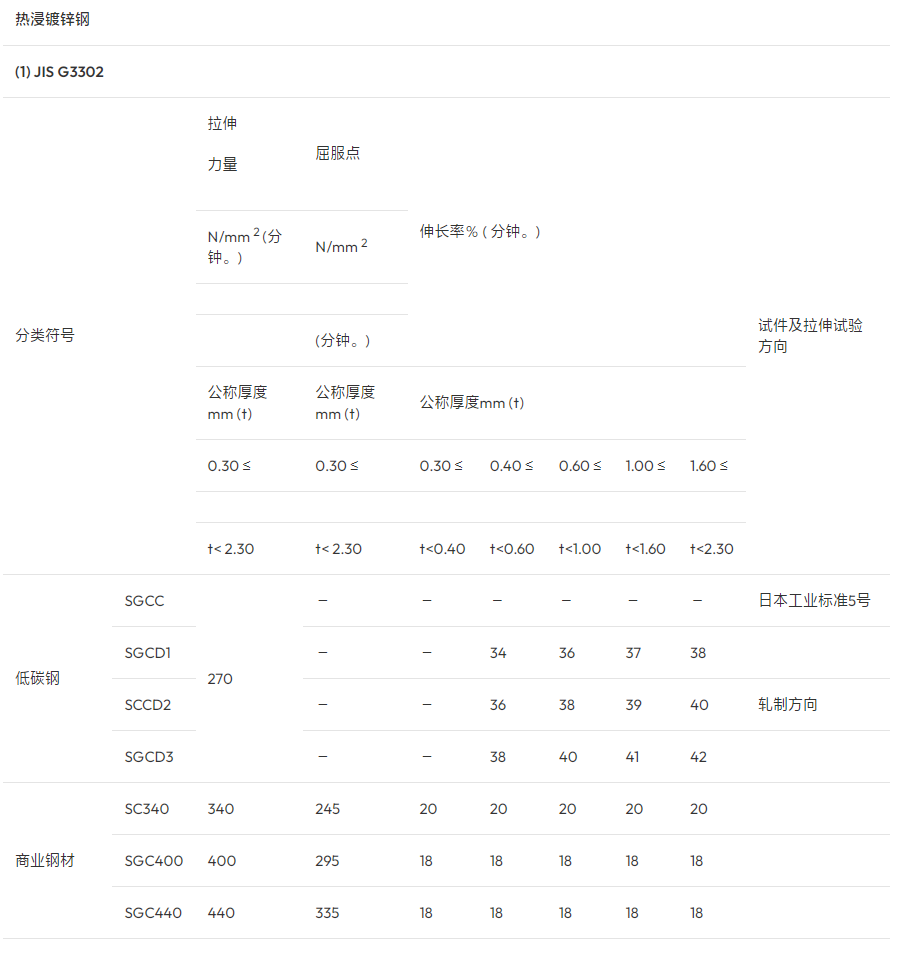Select the 轧制方向 cell
This screenshot has width=900, height=954.
[788, 705]
